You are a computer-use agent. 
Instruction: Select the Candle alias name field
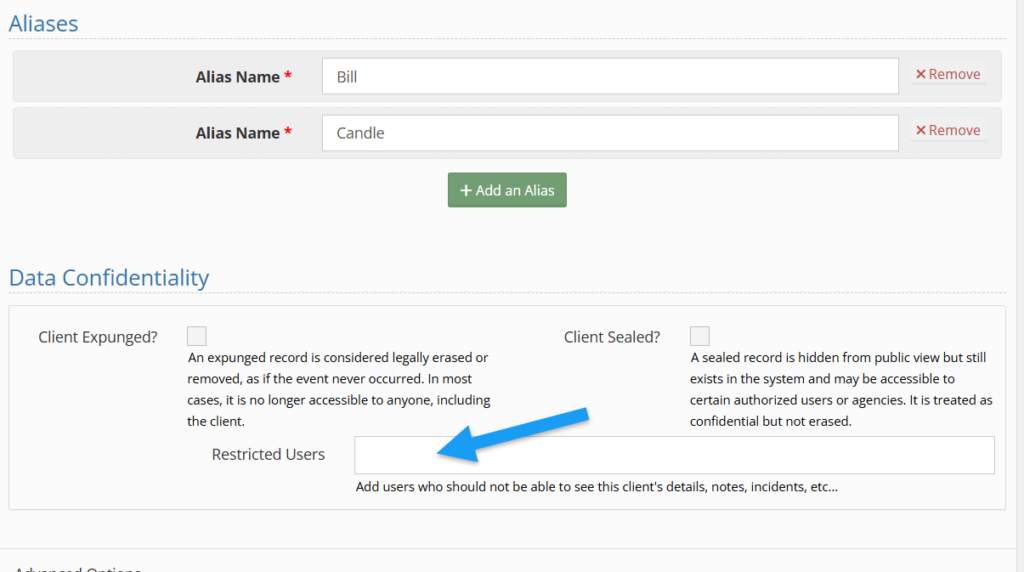(x=610, y=133)
